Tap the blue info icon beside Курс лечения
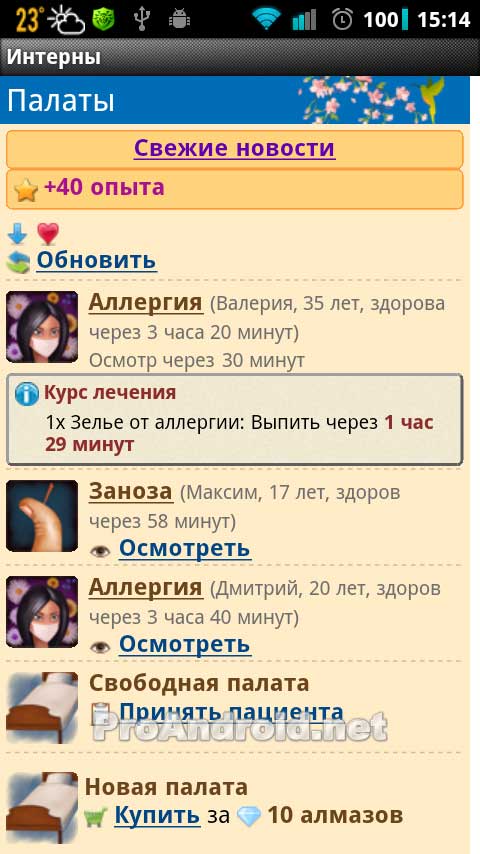The height and width of the screenshot is (854, 480). (x=27, y=393)
